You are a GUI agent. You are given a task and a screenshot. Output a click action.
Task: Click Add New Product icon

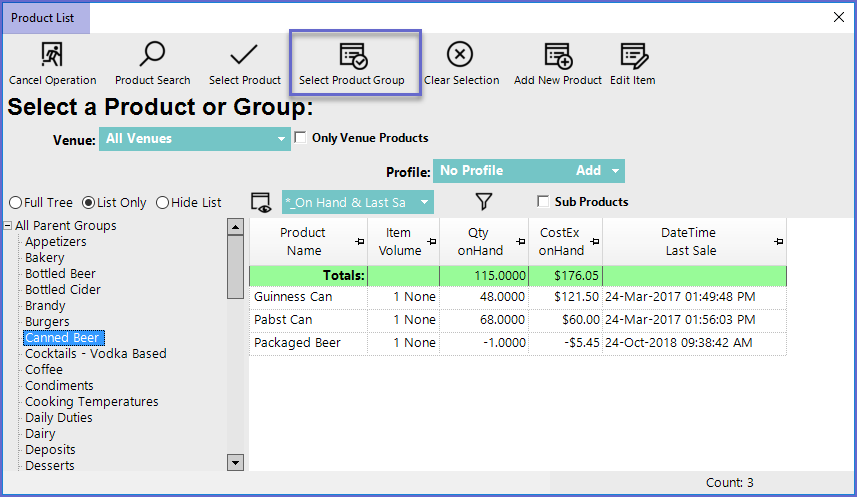click(x=557, y=56)
